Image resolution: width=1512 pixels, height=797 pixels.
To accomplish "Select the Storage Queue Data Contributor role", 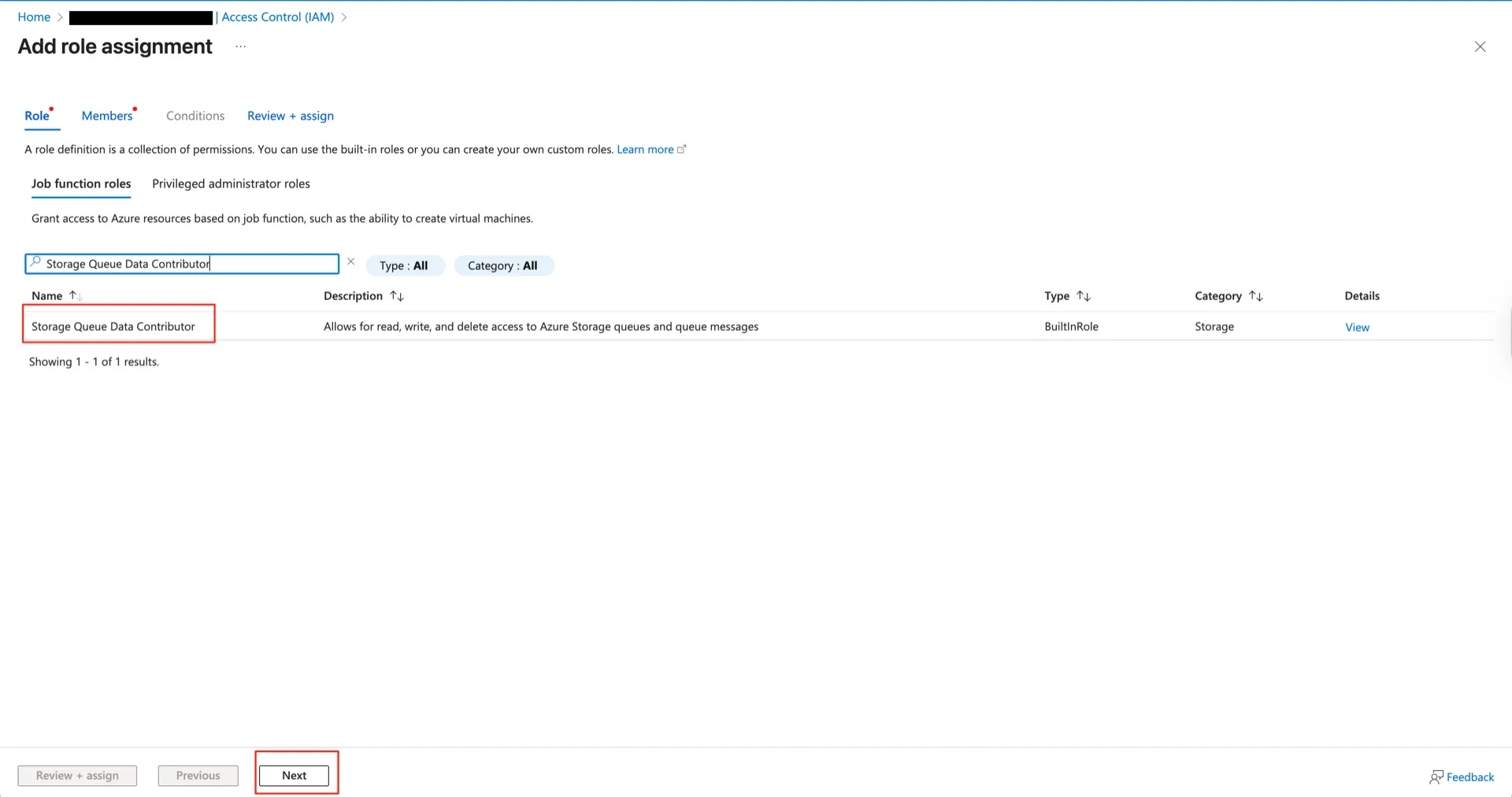I will [113, 326].
